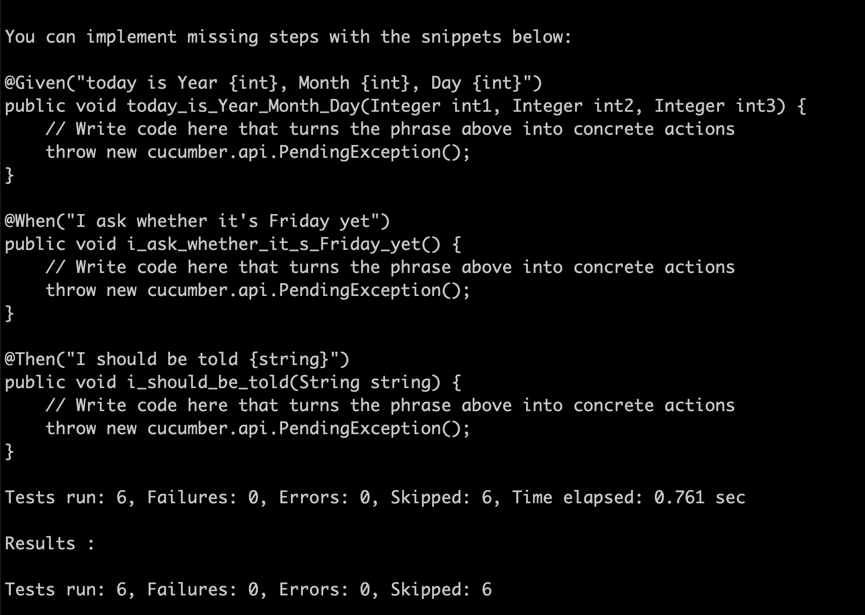865x615 pixels.
Task: Click the comment line in the @Then method
Action: [390, 405]
